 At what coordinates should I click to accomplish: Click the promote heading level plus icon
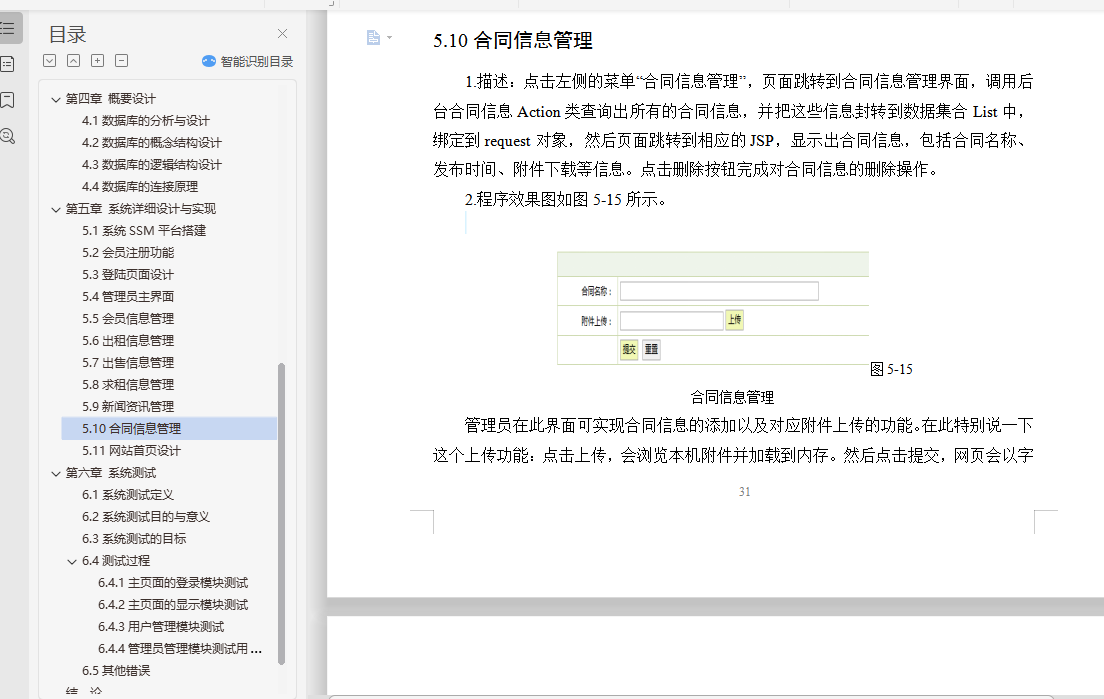[97, 61]
